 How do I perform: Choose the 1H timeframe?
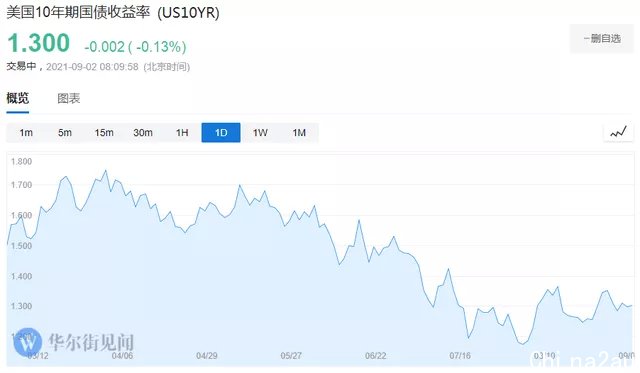[182, 133]
